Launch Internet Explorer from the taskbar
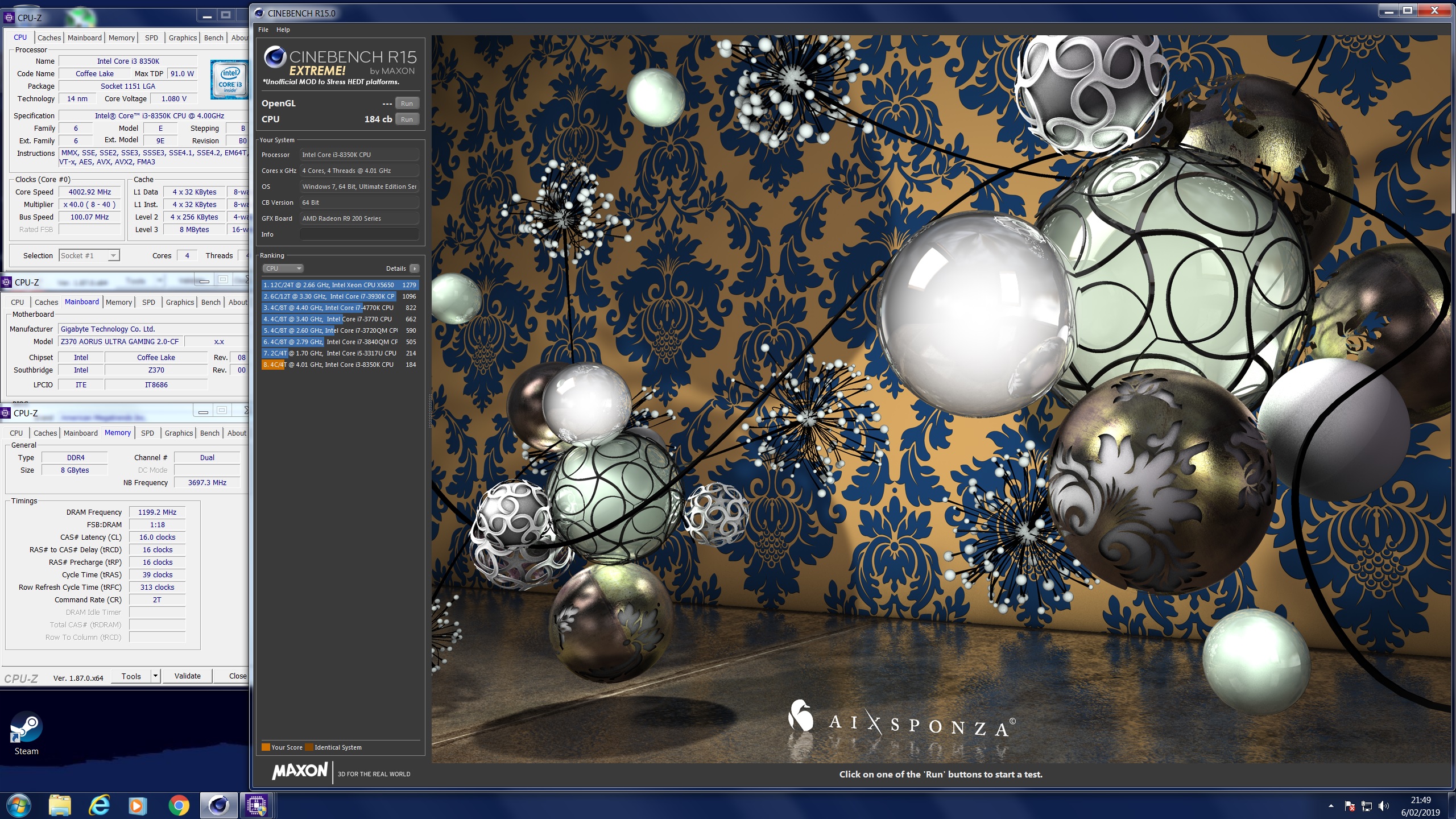The image size is (1456, 819). point(100,805)
